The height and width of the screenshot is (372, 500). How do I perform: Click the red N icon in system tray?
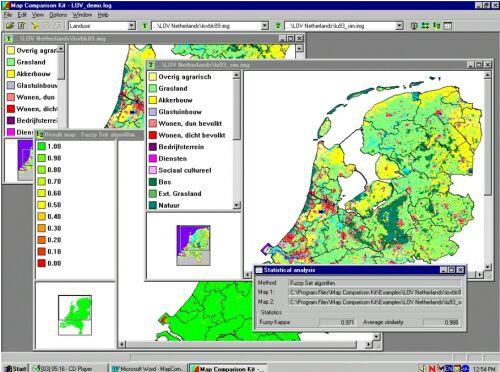[x=432, y=368]
